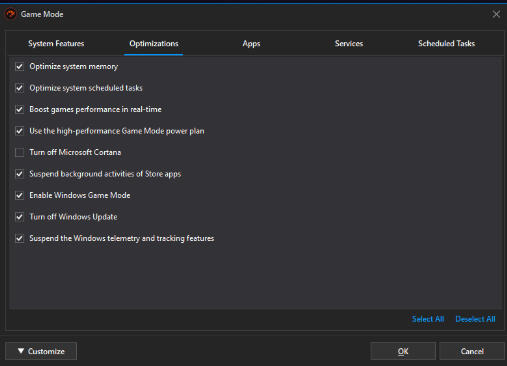Viewport: 507px width, 366px height.
Task: Click the 'Turn off Windows Update' label text
Action: click(x=73, y=217)
